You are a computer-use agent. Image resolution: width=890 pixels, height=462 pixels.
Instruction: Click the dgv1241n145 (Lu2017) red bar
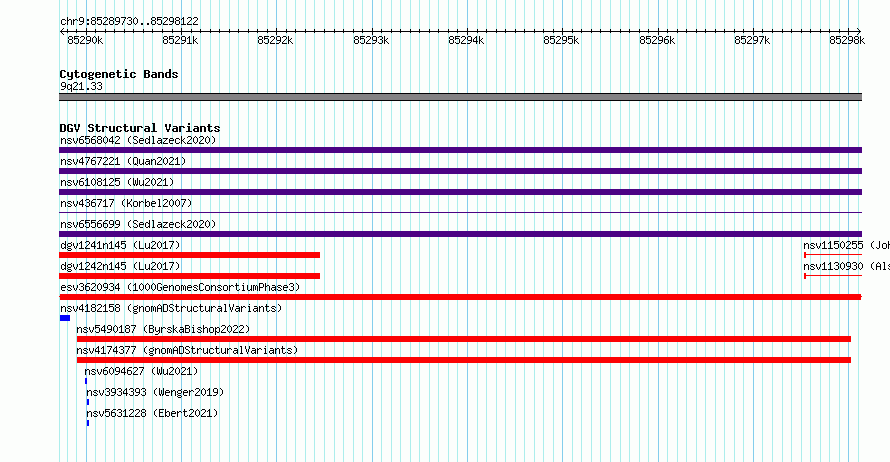click(x=190, y=255)
